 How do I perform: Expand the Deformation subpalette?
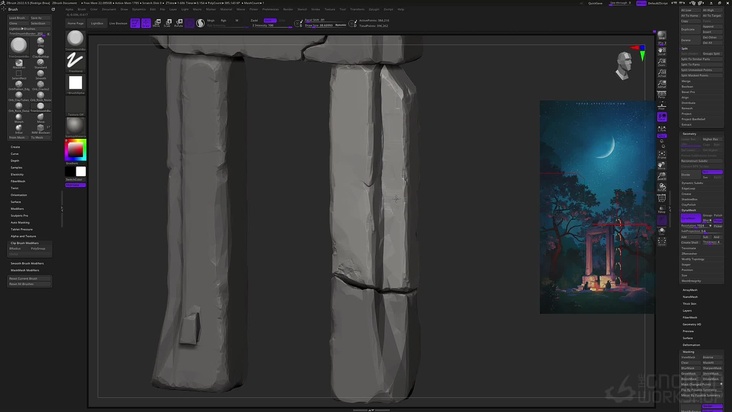point(691,345)
